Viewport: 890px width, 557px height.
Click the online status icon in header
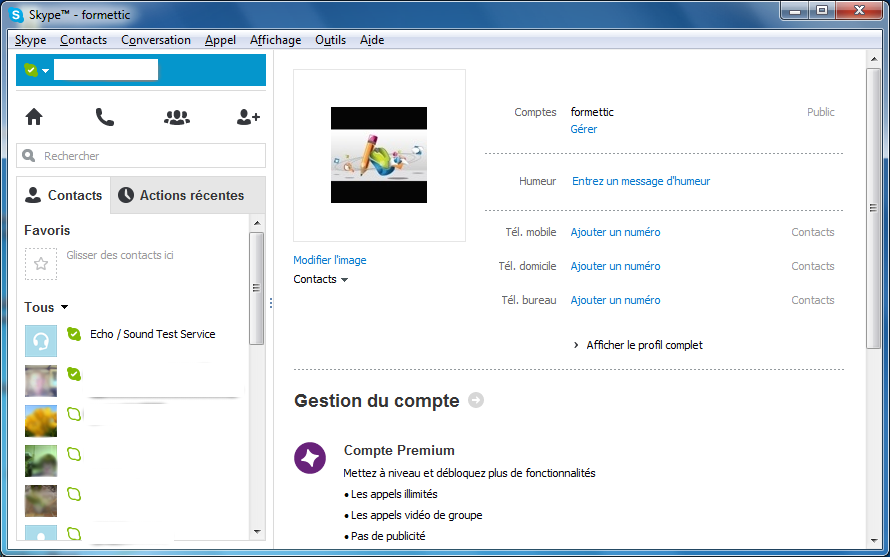pos(31,70)
